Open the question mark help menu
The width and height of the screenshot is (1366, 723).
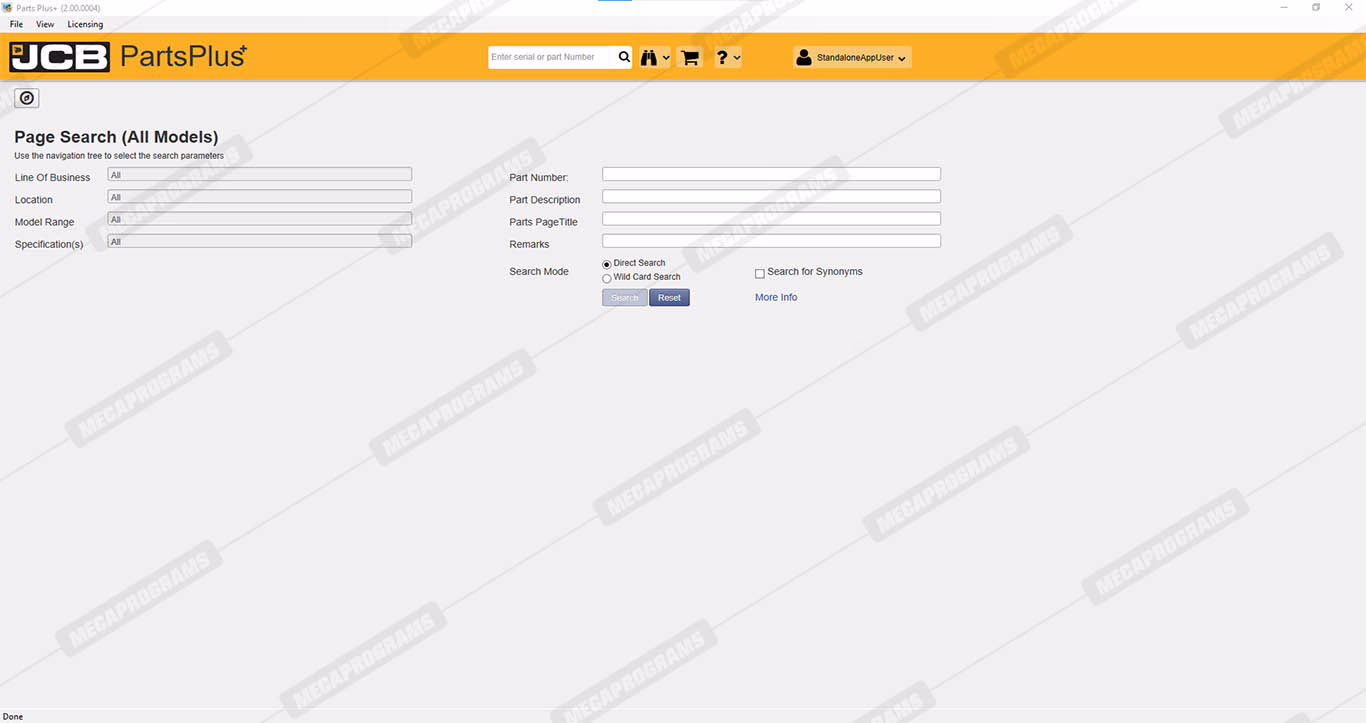[722, 58]
